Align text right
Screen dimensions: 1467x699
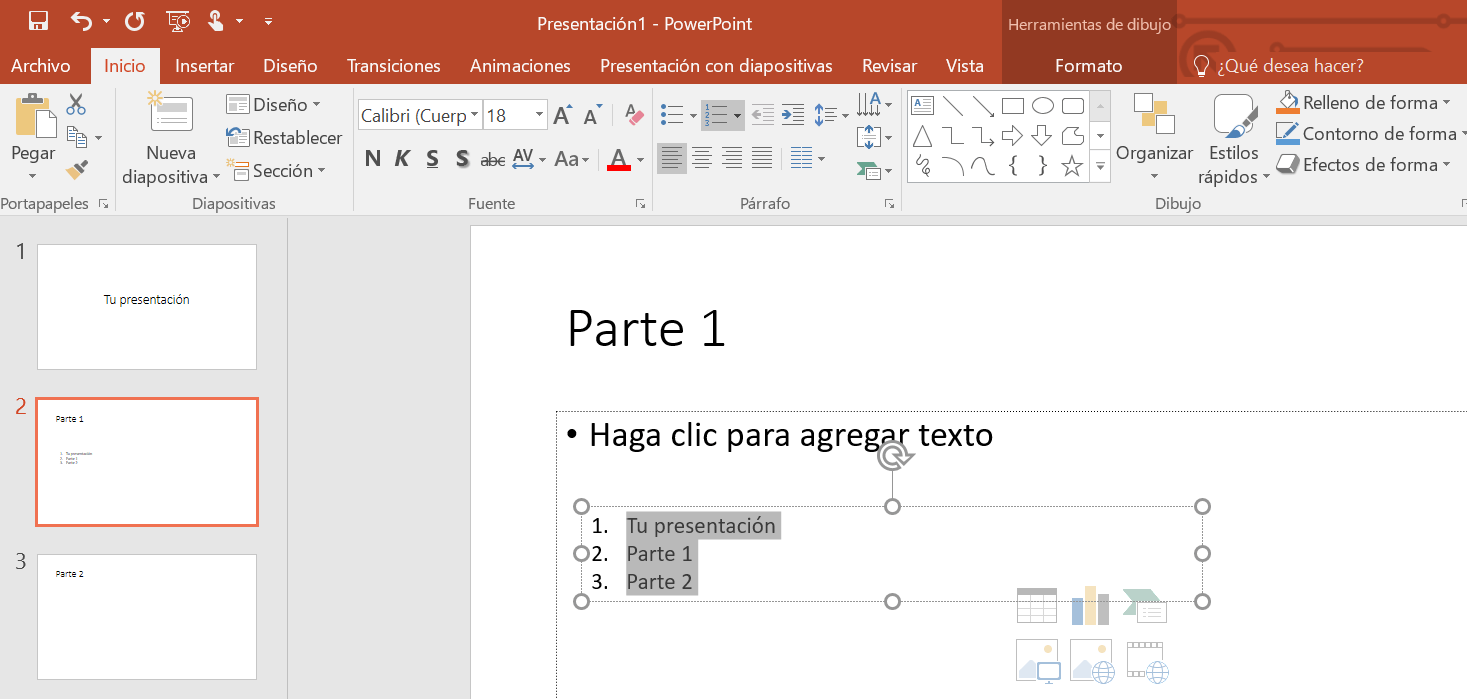coord(732,158)
